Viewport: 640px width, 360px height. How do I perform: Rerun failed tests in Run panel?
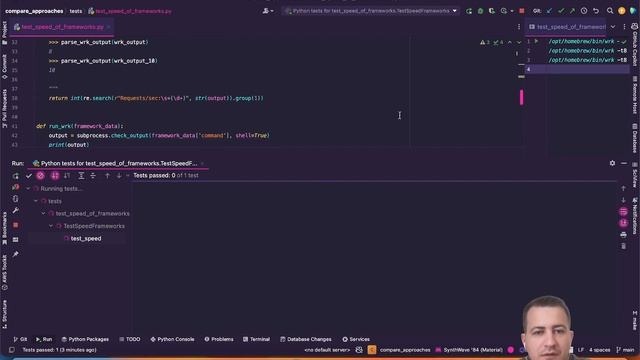click(x=16, y=187)
